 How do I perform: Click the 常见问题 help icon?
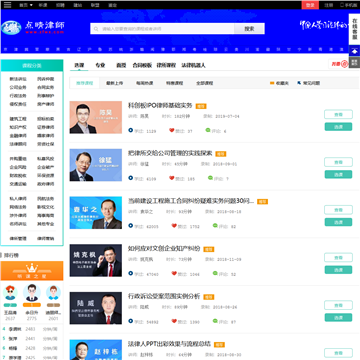click(299, 83)
